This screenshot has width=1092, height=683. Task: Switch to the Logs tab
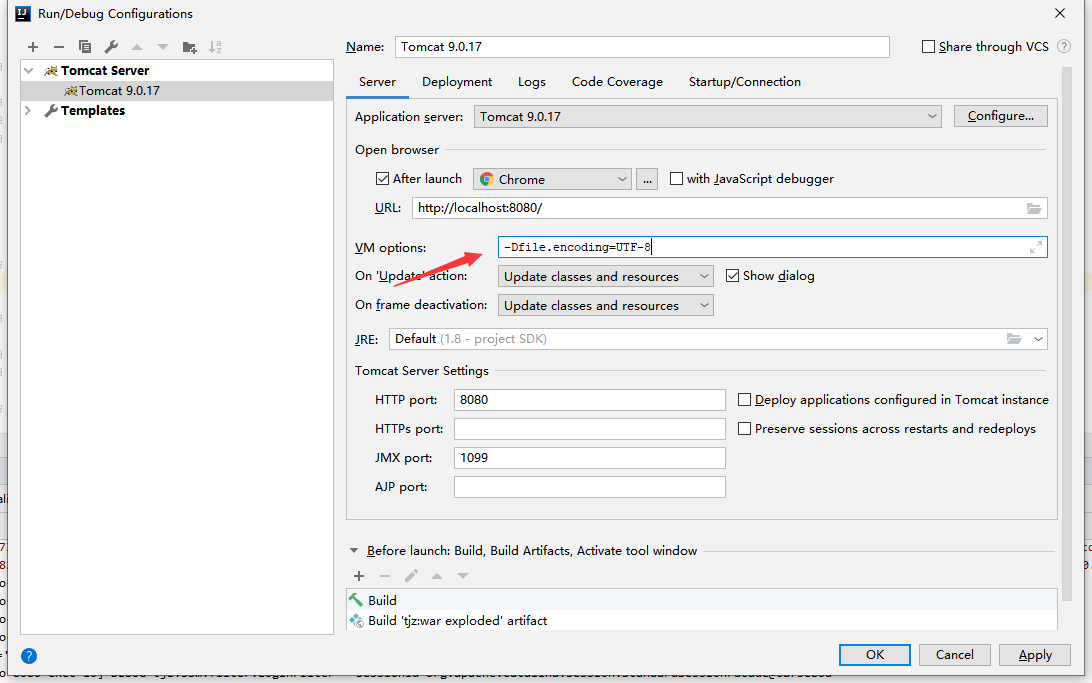tap(532, 82)
